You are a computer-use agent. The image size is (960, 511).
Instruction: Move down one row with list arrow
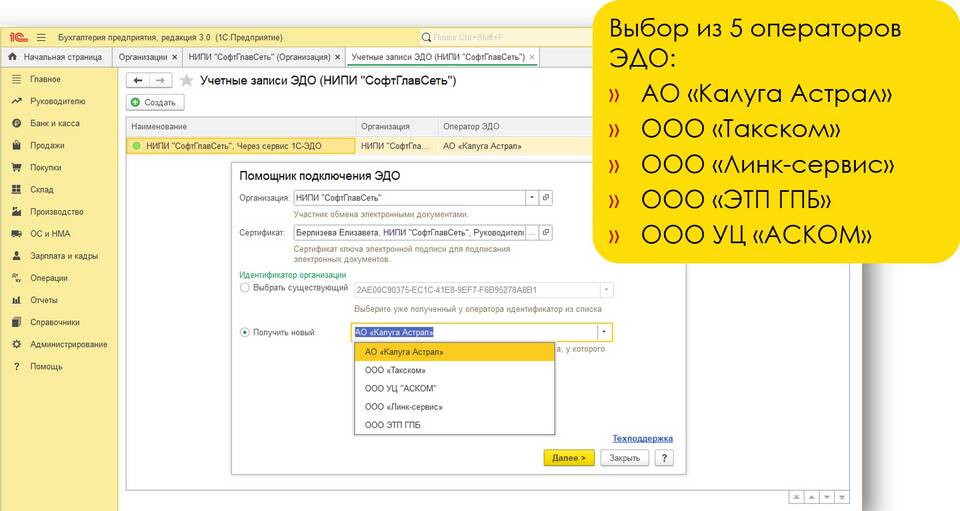point(827,498)
